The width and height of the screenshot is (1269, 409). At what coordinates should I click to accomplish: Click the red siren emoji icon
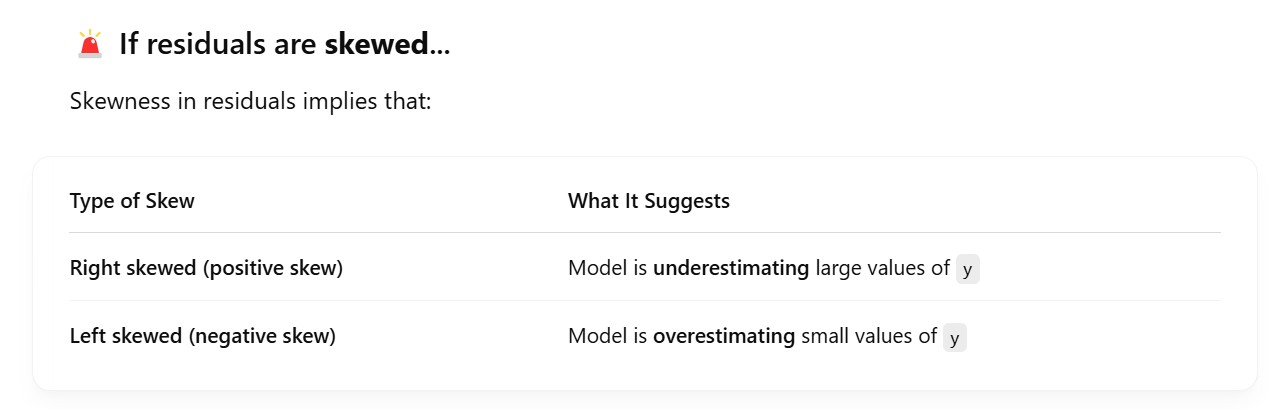(x=90, y=44)
